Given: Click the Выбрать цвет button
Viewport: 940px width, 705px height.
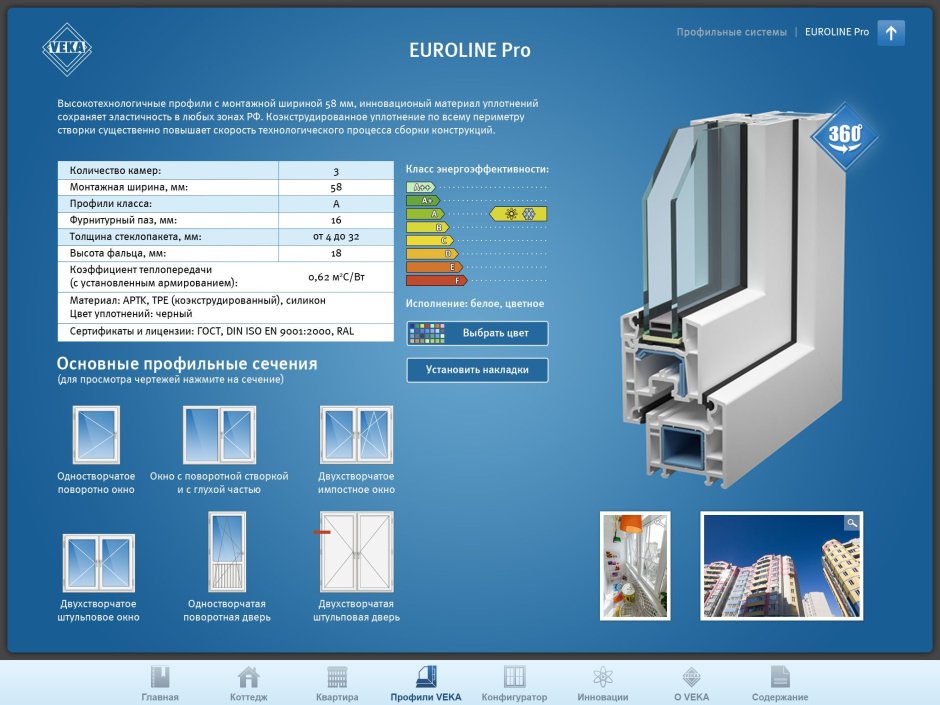Looking at the screenshot, I should (477, 333).
